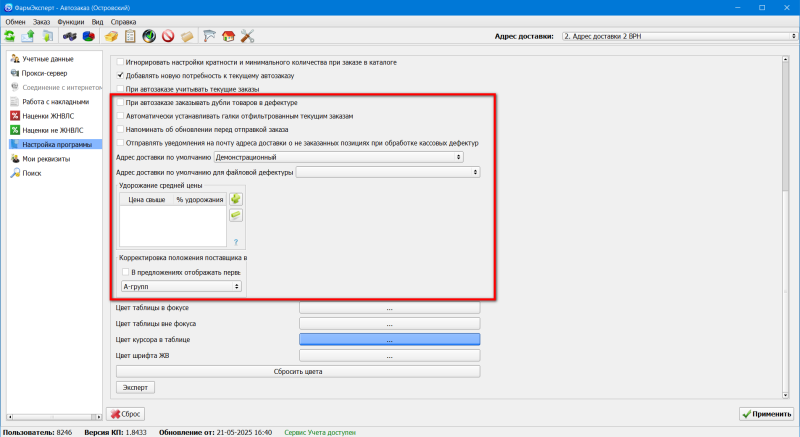Click the pie chart toolbar icon
Image resolution: width=800 pixels, height=437 pixels.
coord(89,36)
